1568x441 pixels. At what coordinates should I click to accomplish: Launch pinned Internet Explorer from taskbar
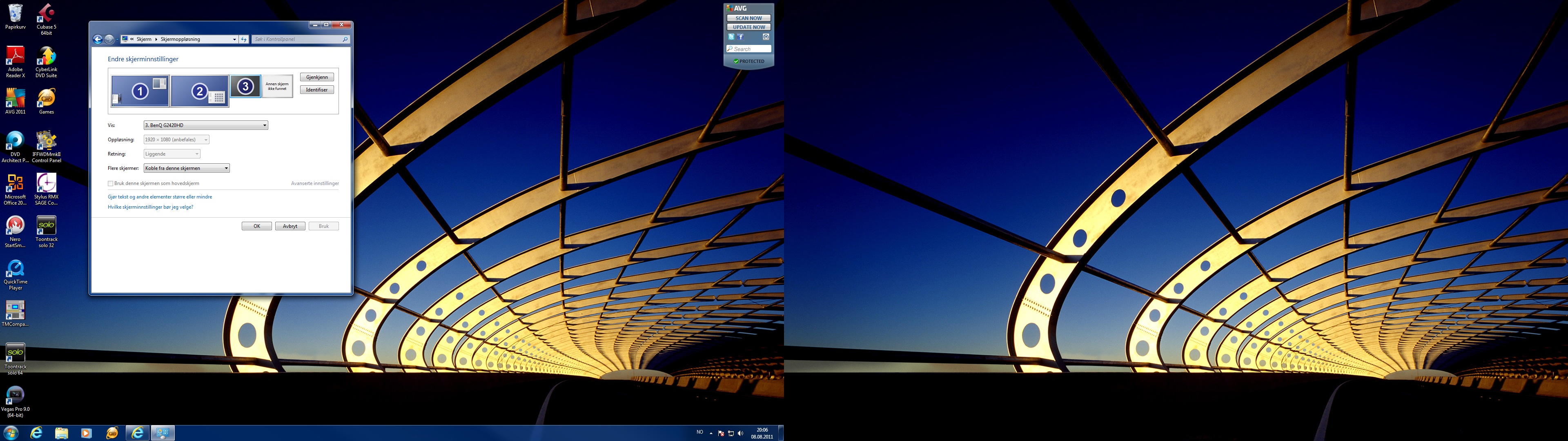[x=36, y=433]
